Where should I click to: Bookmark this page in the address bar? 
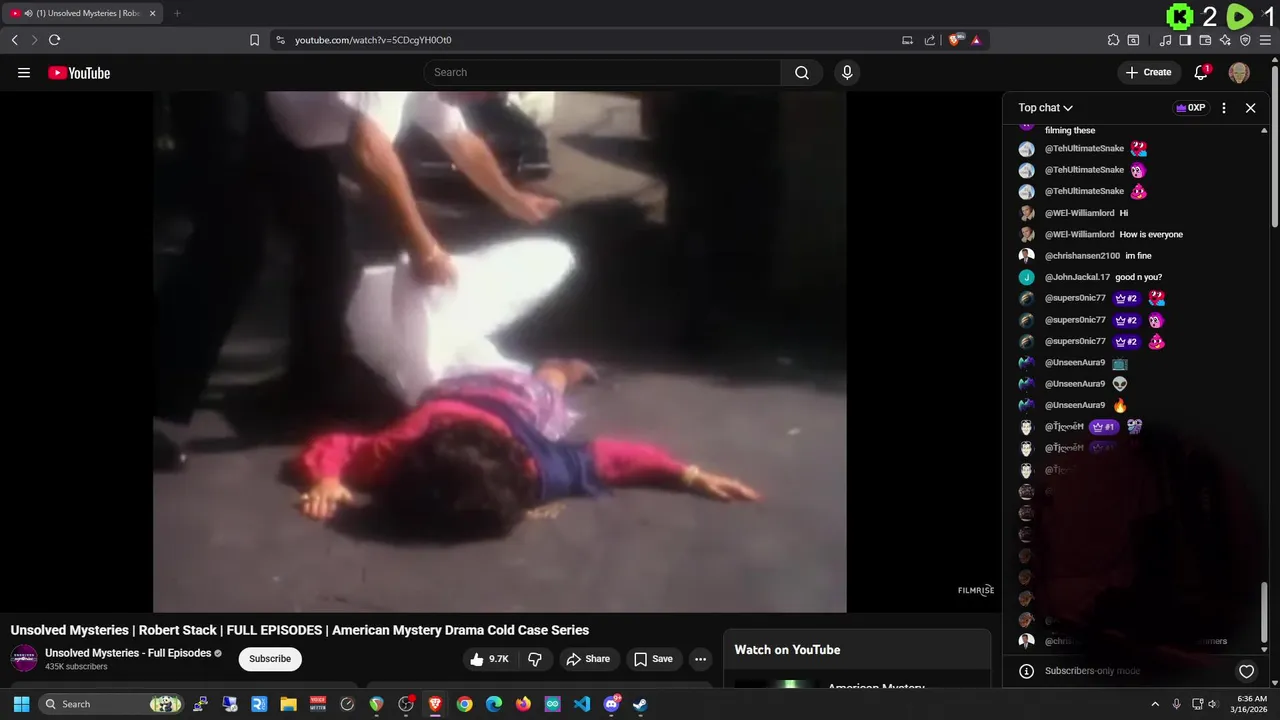254,40
